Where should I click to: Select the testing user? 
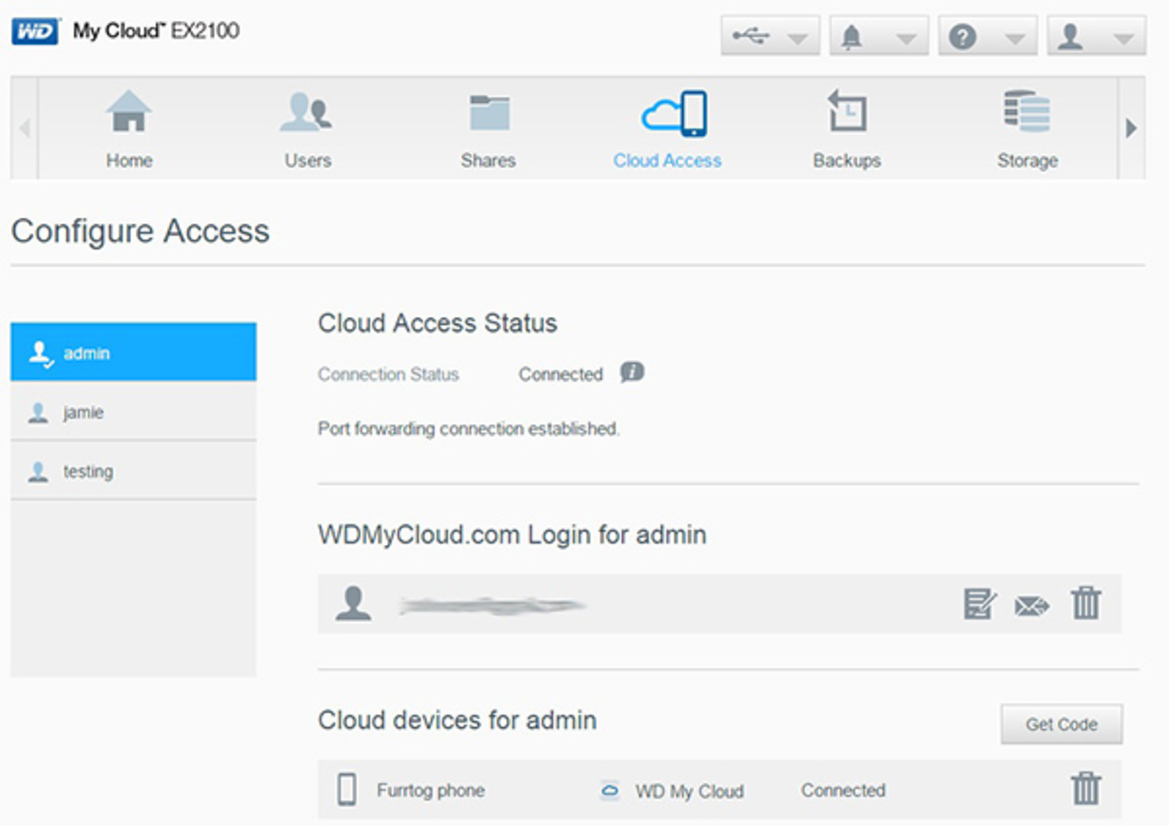click(133, 470)
